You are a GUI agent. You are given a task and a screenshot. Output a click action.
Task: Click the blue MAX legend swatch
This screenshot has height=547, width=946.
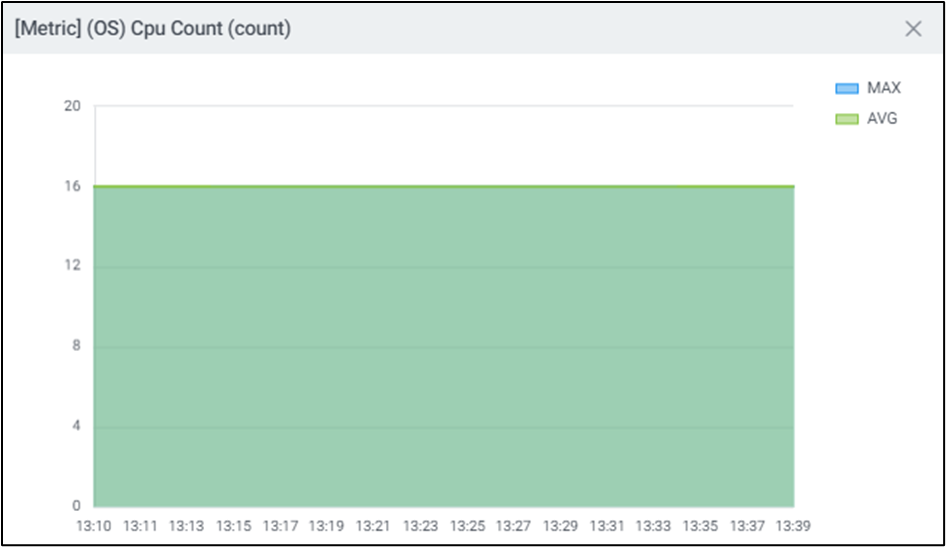coord(847,89)
